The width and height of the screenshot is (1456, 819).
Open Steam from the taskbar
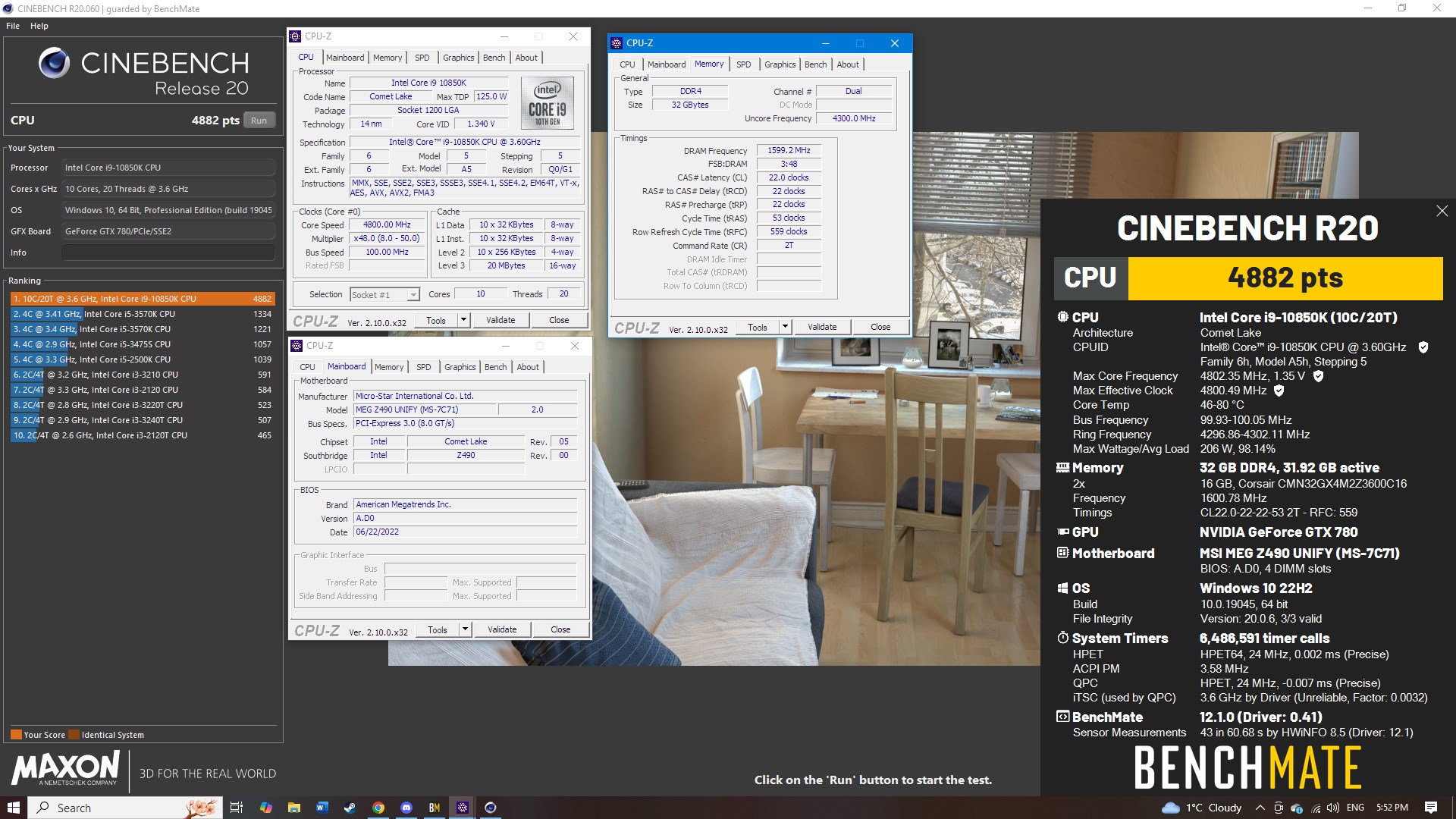[x=350, y=808]
